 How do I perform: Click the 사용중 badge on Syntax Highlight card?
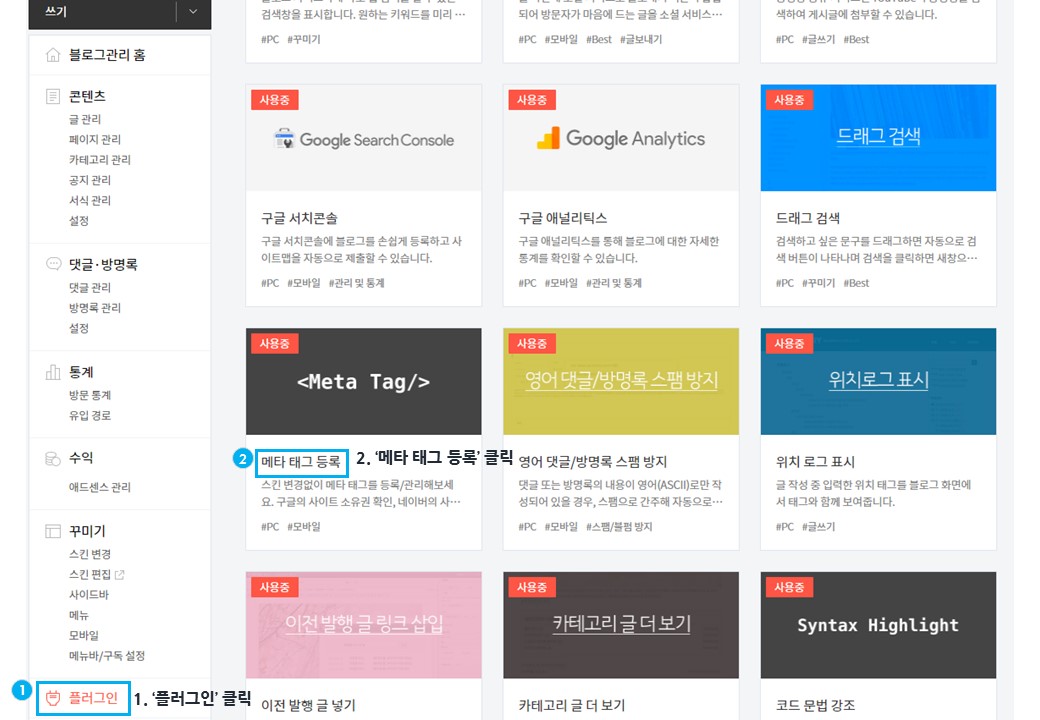click(789, 587)
